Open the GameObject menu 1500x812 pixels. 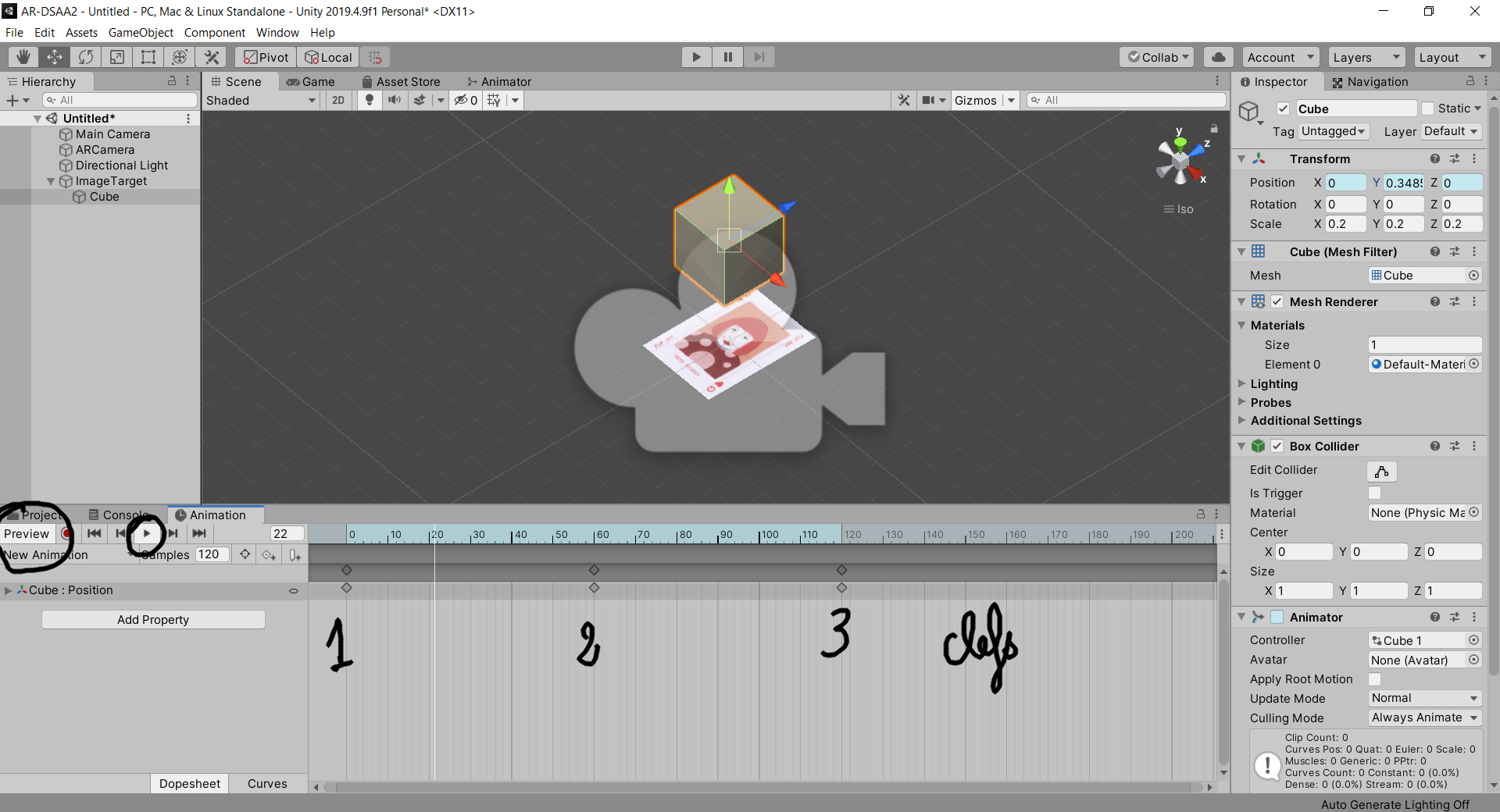click(x=141, y=33)
